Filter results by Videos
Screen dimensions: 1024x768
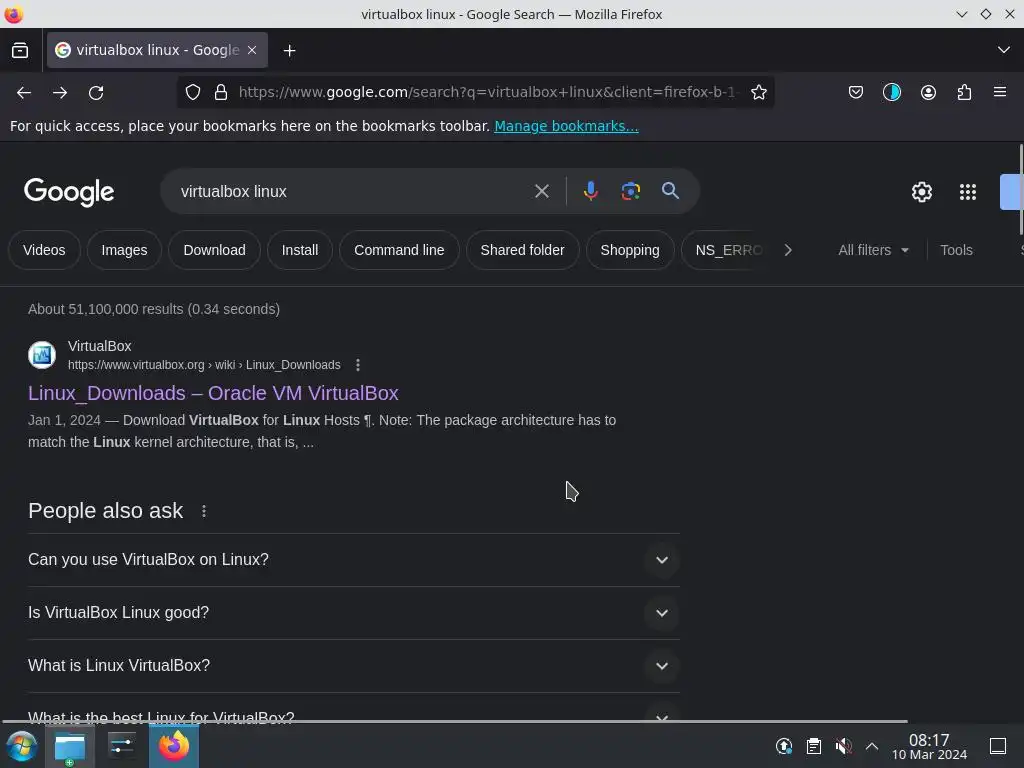[44, 250]
